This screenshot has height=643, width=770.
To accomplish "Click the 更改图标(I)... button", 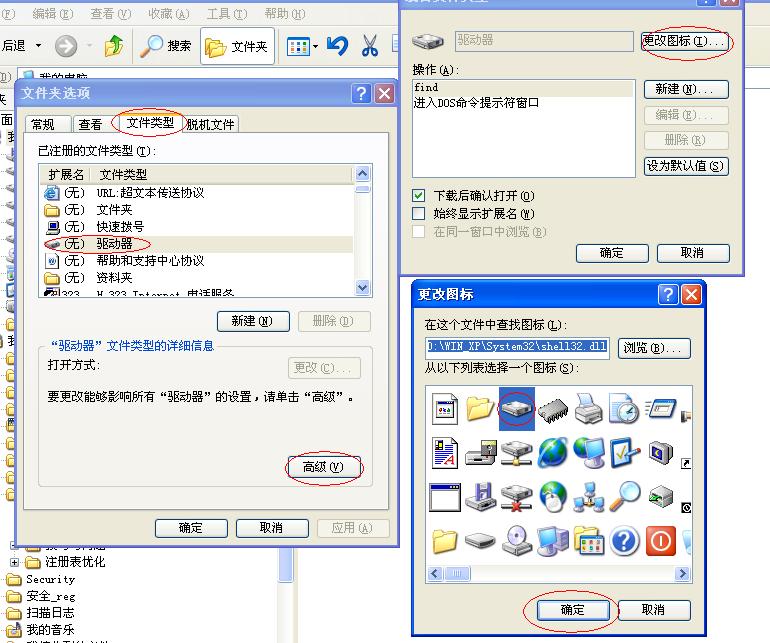I will tap(684, 41).
